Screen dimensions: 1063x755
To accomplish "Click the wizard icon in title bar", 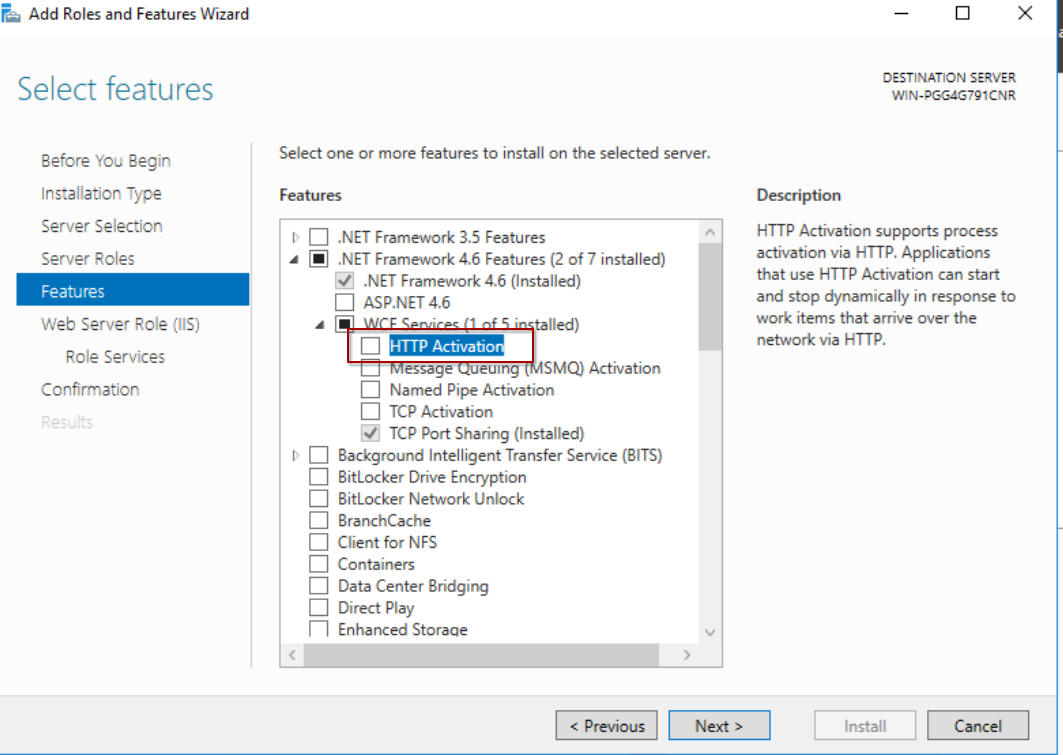I will point(11,14).
